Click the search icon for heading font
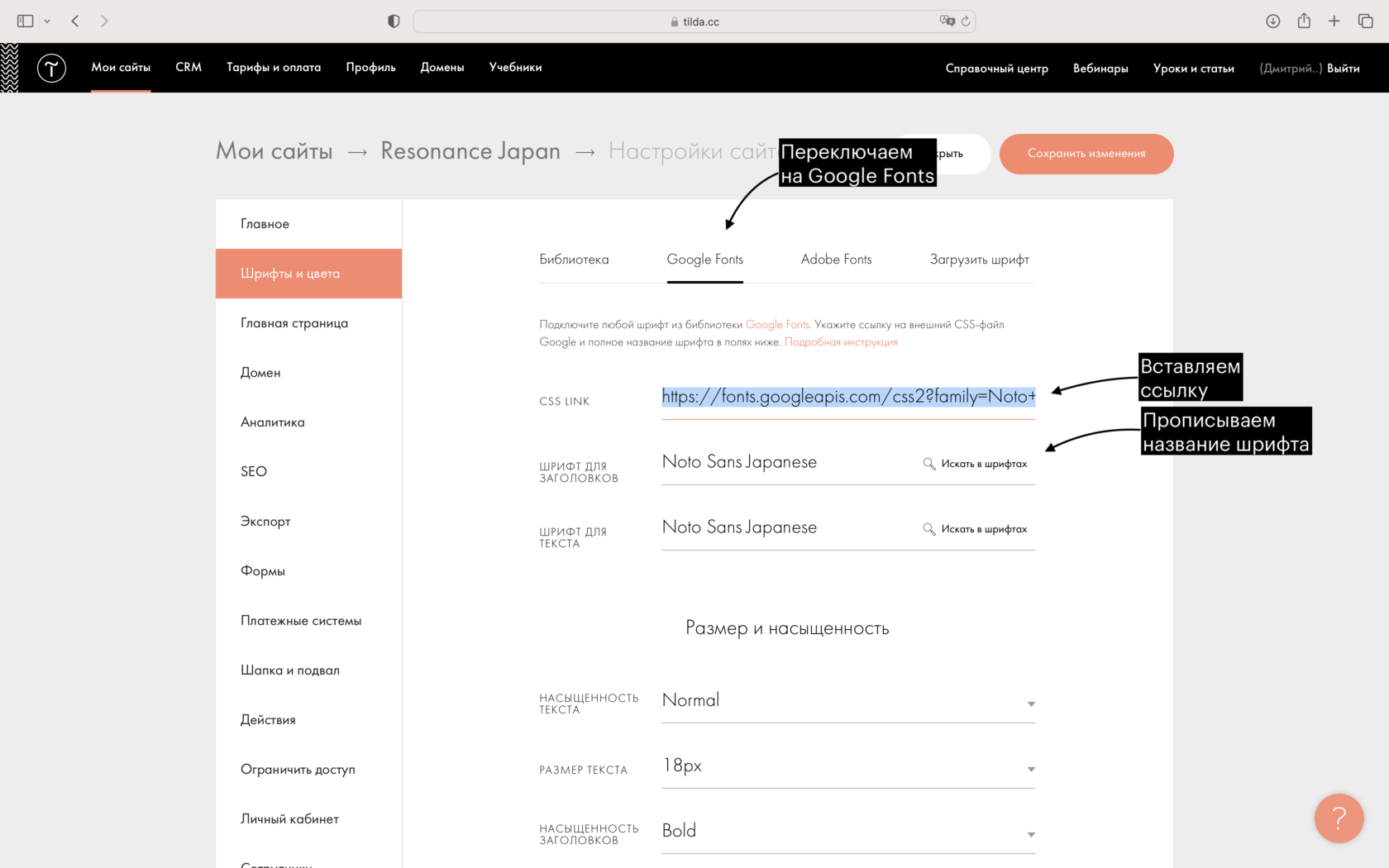This screenshot has height=868, width=1389. point(929,464)
